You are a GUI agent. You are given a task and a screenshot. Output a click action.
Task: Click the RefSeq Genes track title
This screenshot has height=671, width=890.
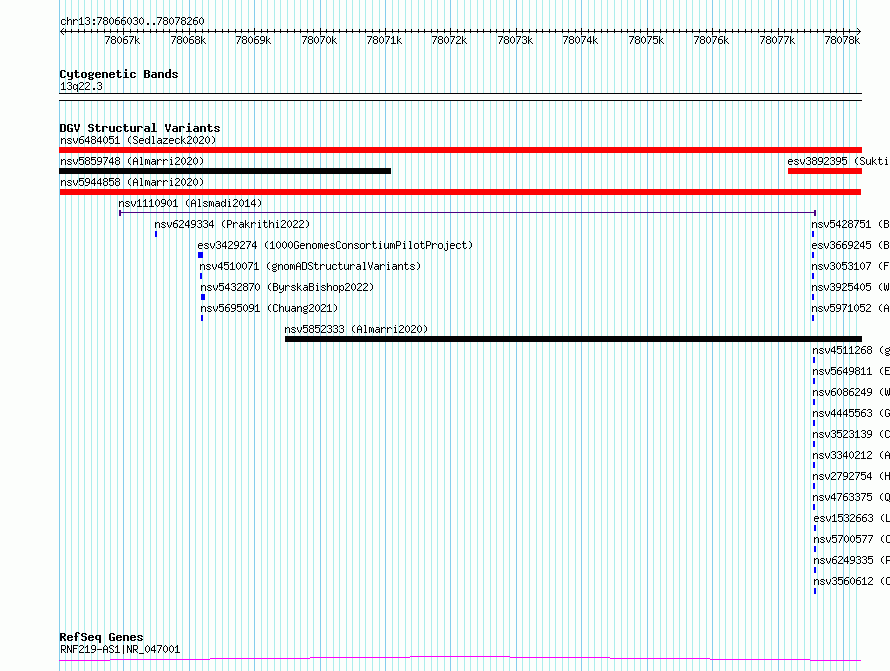pyautogui.click(x=101, y=637)
